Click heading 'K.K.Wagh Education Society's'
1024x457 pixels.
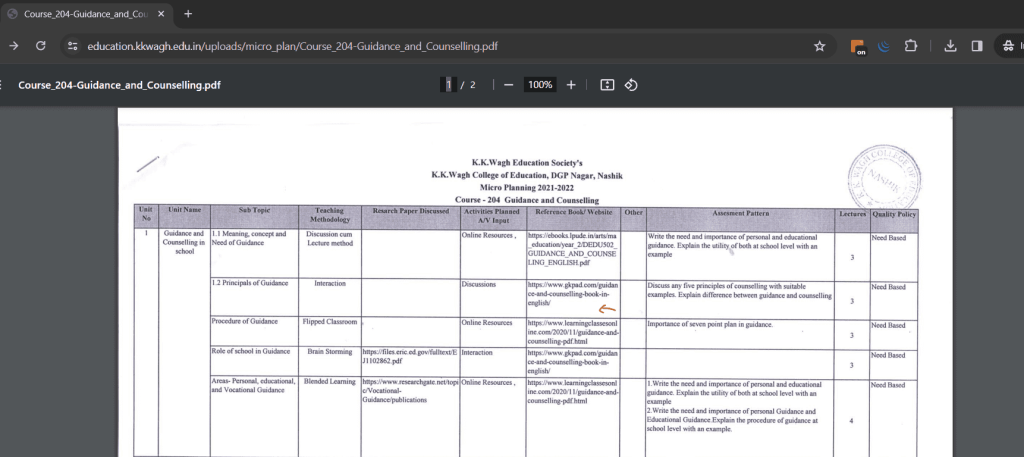tap(527, 163)
